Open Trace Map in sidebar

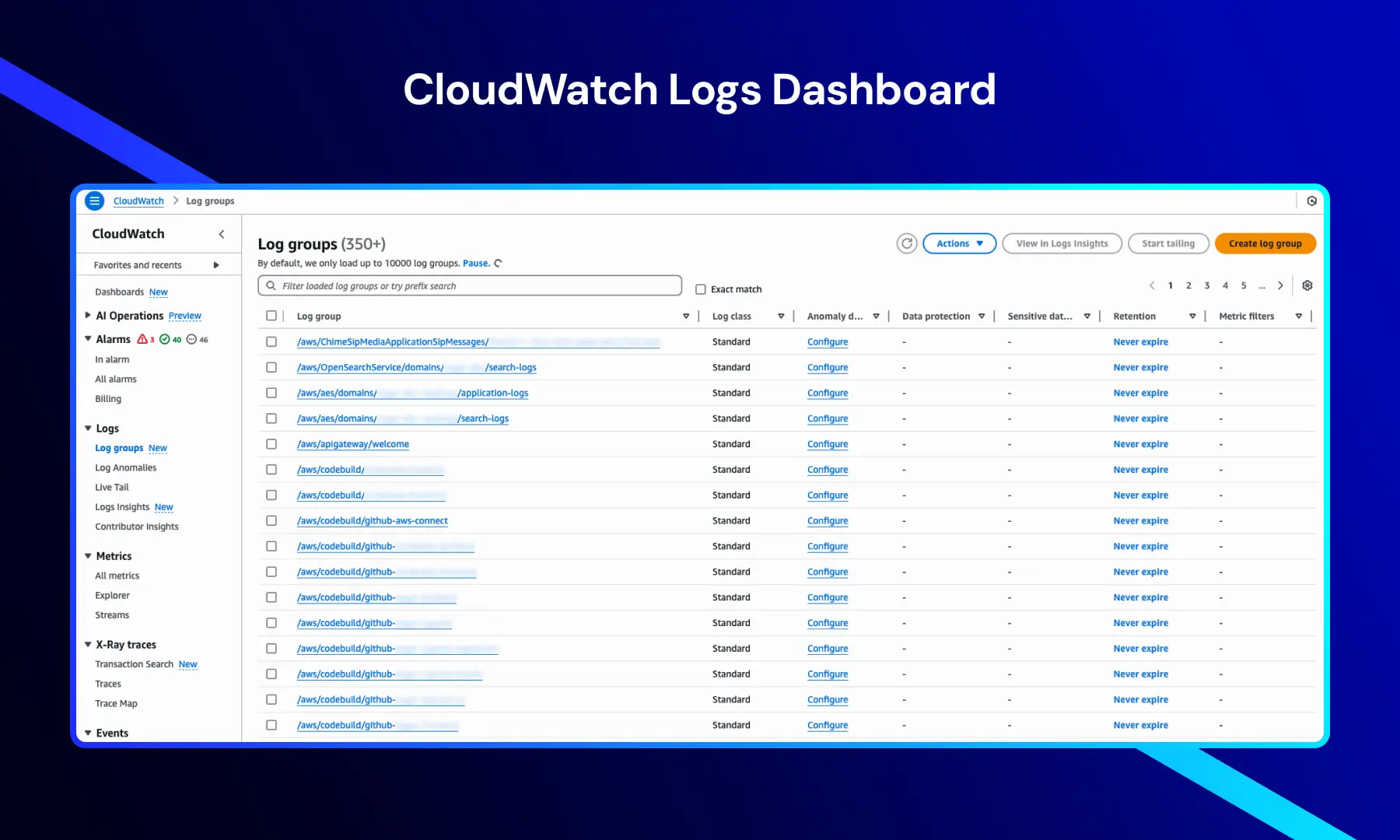point(116,704)
